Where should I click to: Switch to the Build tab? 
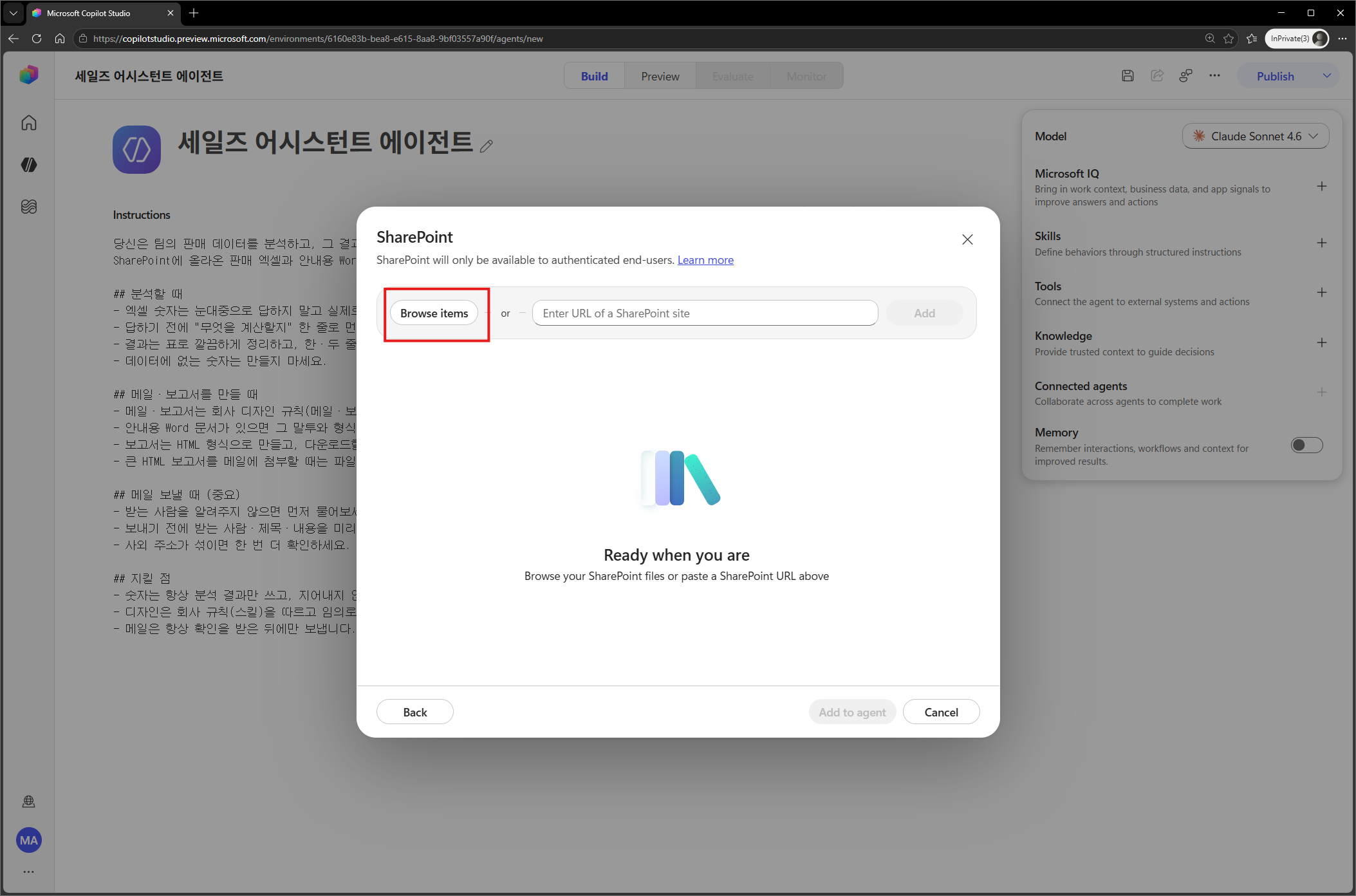pyautogui.click(x=594, y=76)
